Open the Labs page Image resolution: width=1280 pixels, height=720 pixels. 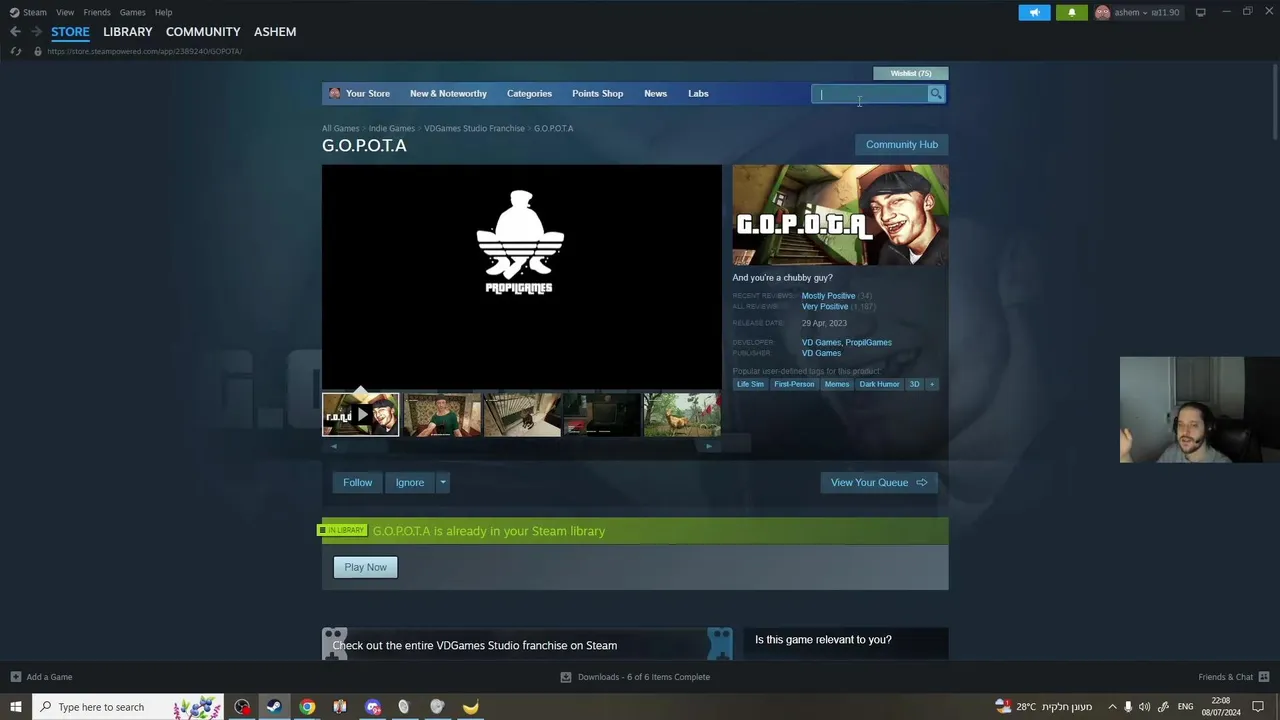tap(698, 94)
